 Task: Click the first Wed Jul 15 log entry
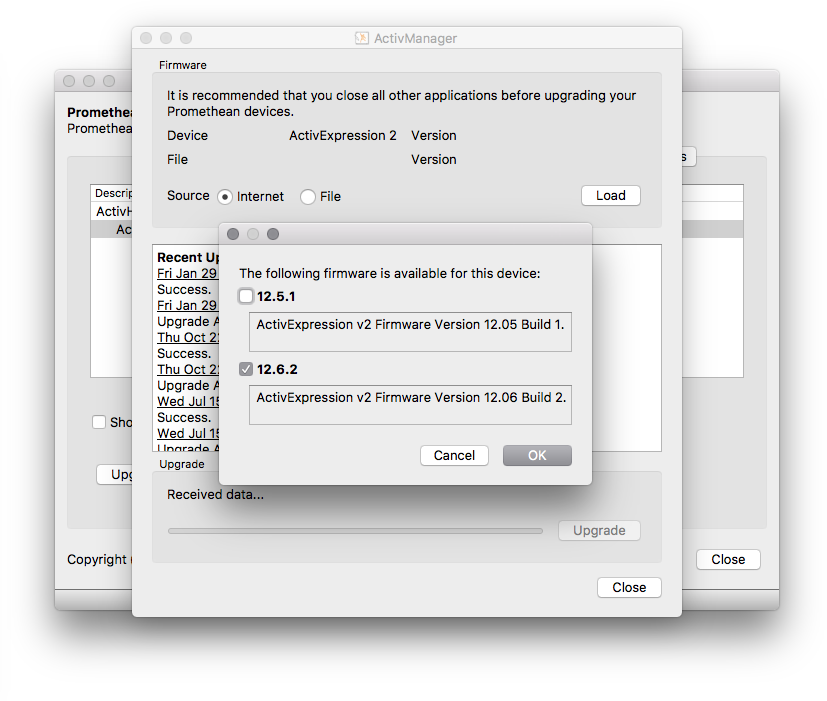coord(188,401)
